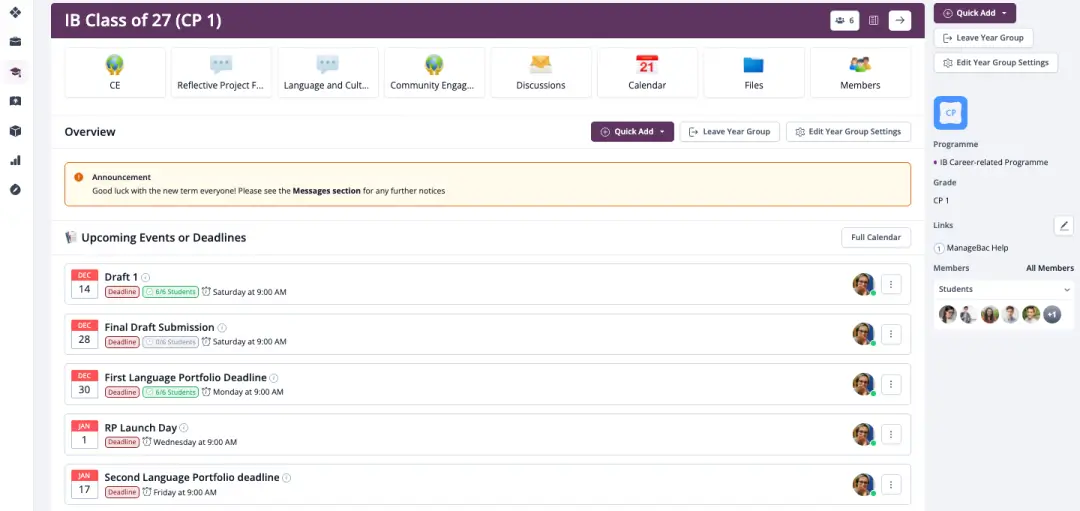Expand the Students members dropdown
1080x511 pixels.
tap(1004, 289)
